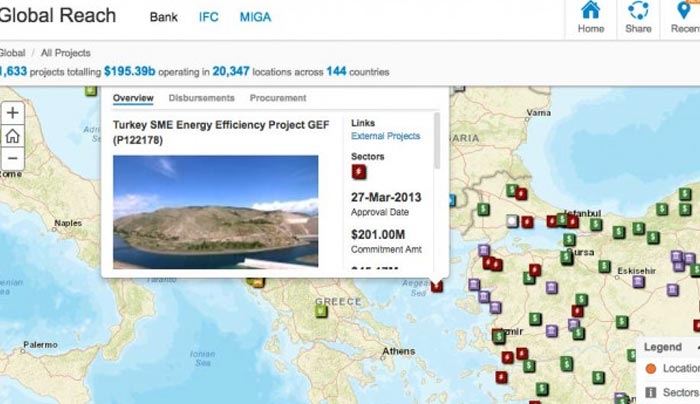The image size is (700, 404).
Task: Open the Share icon in header
Action: click(x=638, y=10)
